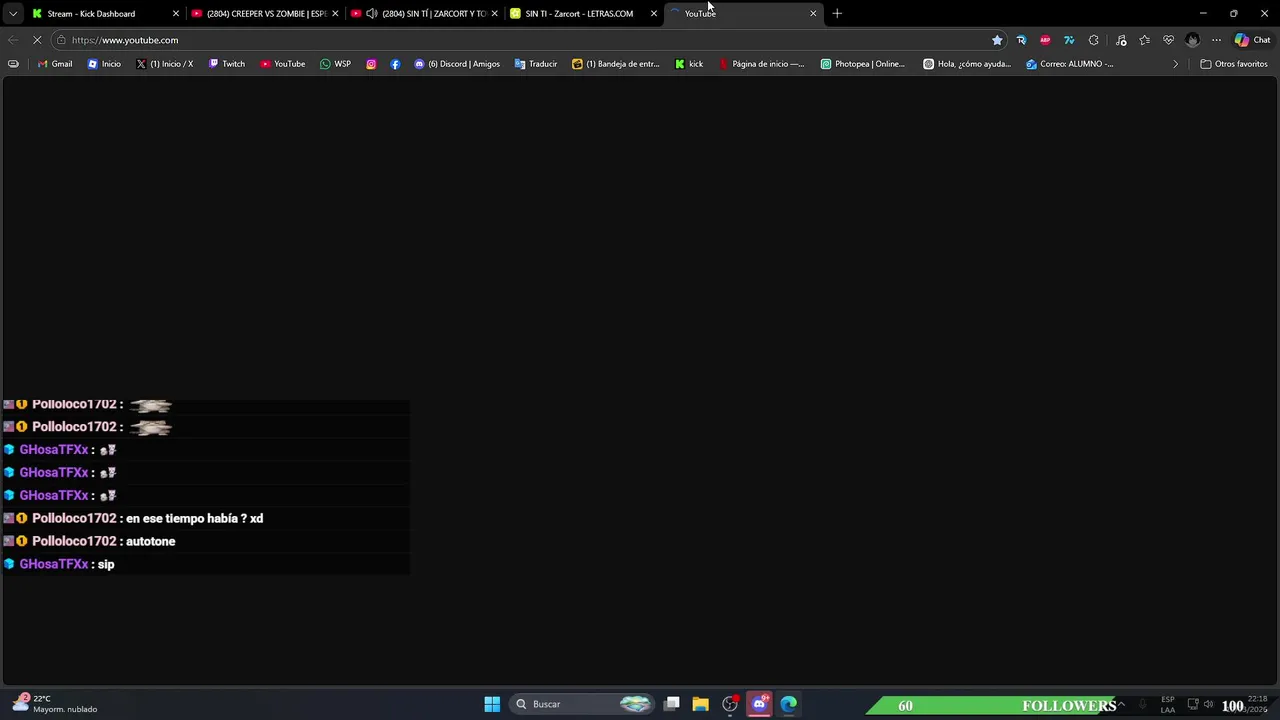Open the Gmail bookmark

[55, 64]
